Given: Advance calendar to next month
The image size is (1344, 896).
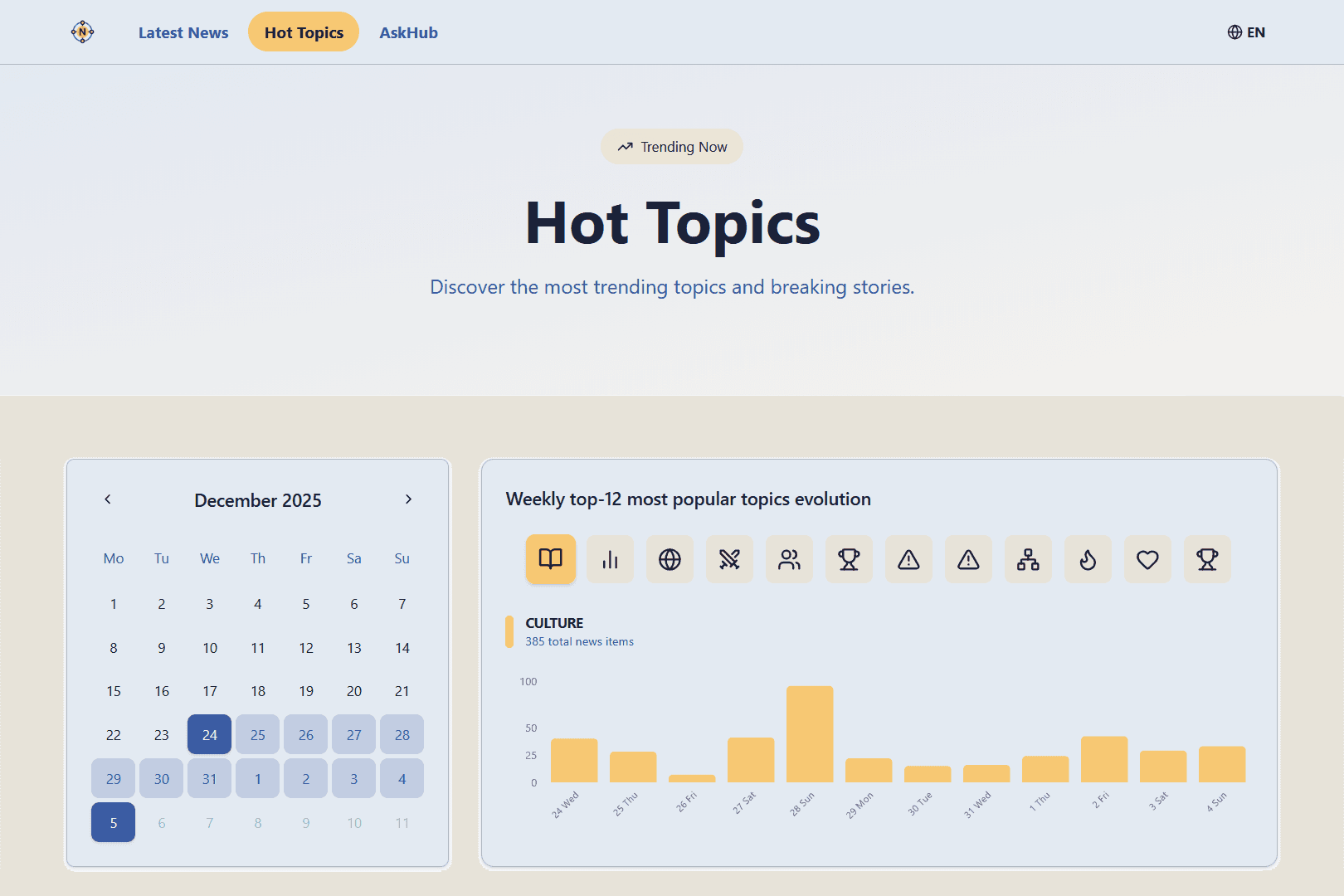Looking at the screenshot, I should tap(408, 499).
